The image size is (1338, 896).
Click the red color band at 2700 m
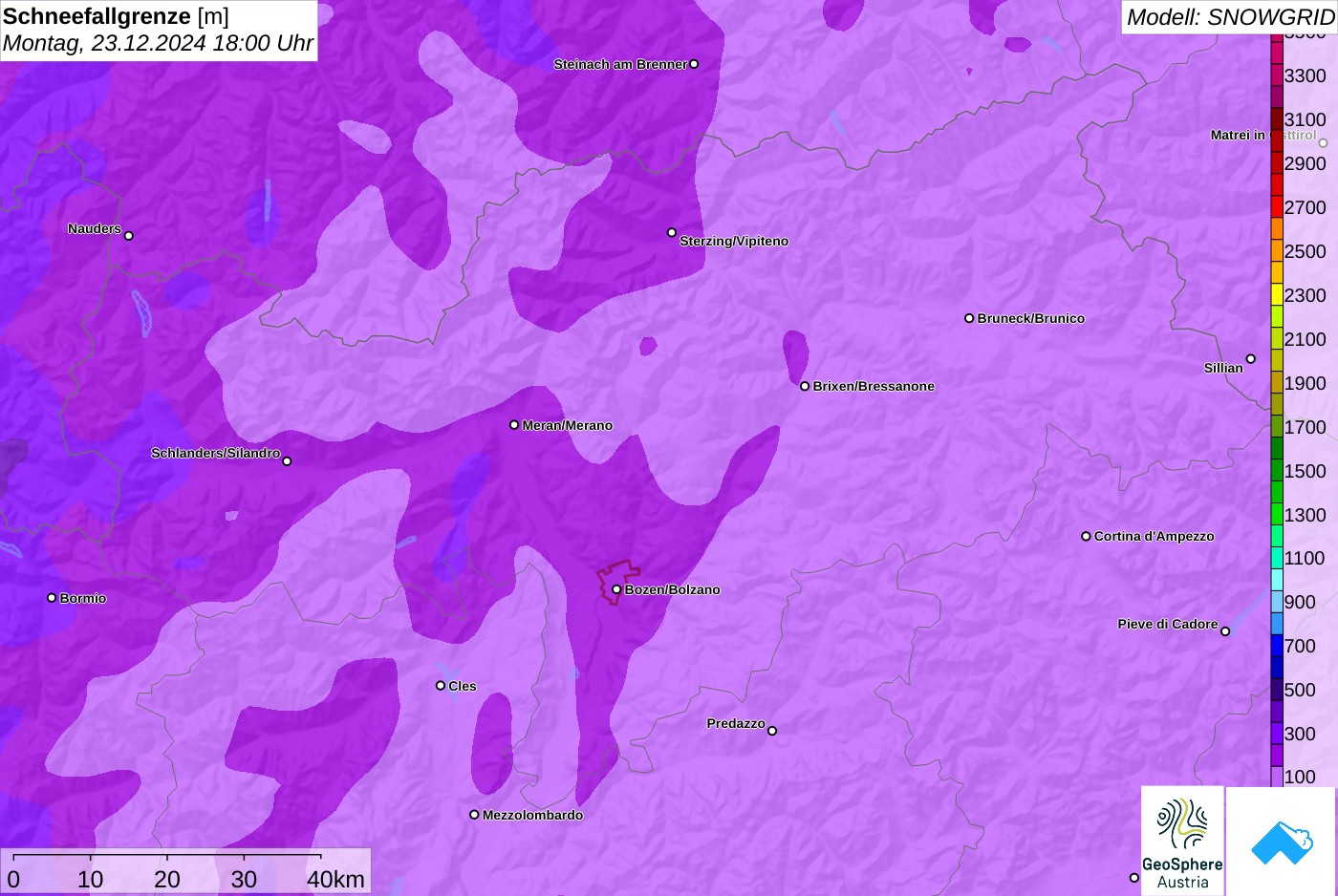click(x=1277, y=207)
